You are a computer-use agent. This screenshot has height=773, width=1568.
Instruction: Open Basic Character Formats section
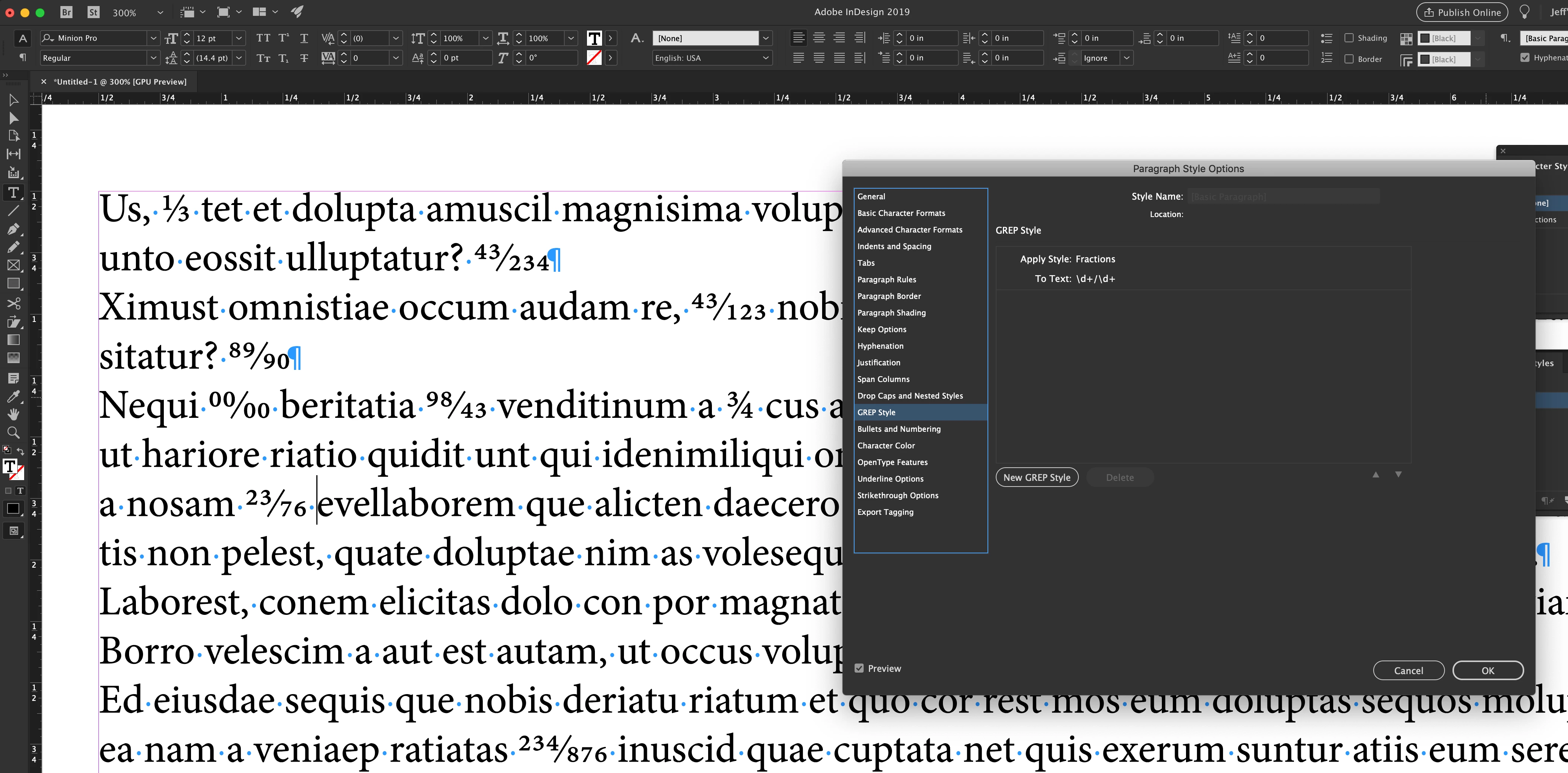tap(901, 213)
